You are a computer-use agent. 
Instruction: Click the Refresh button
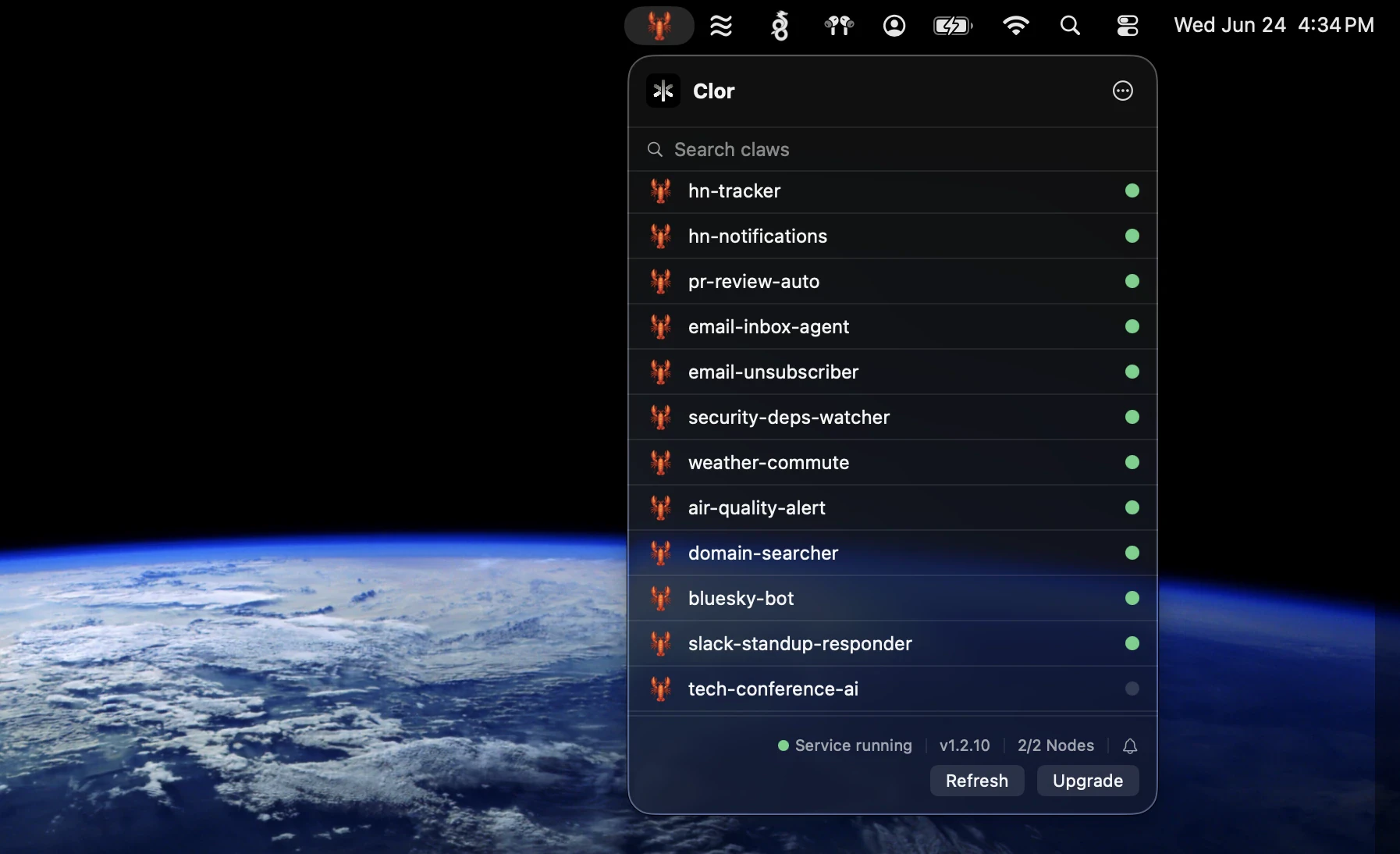[x=977, y=781]
